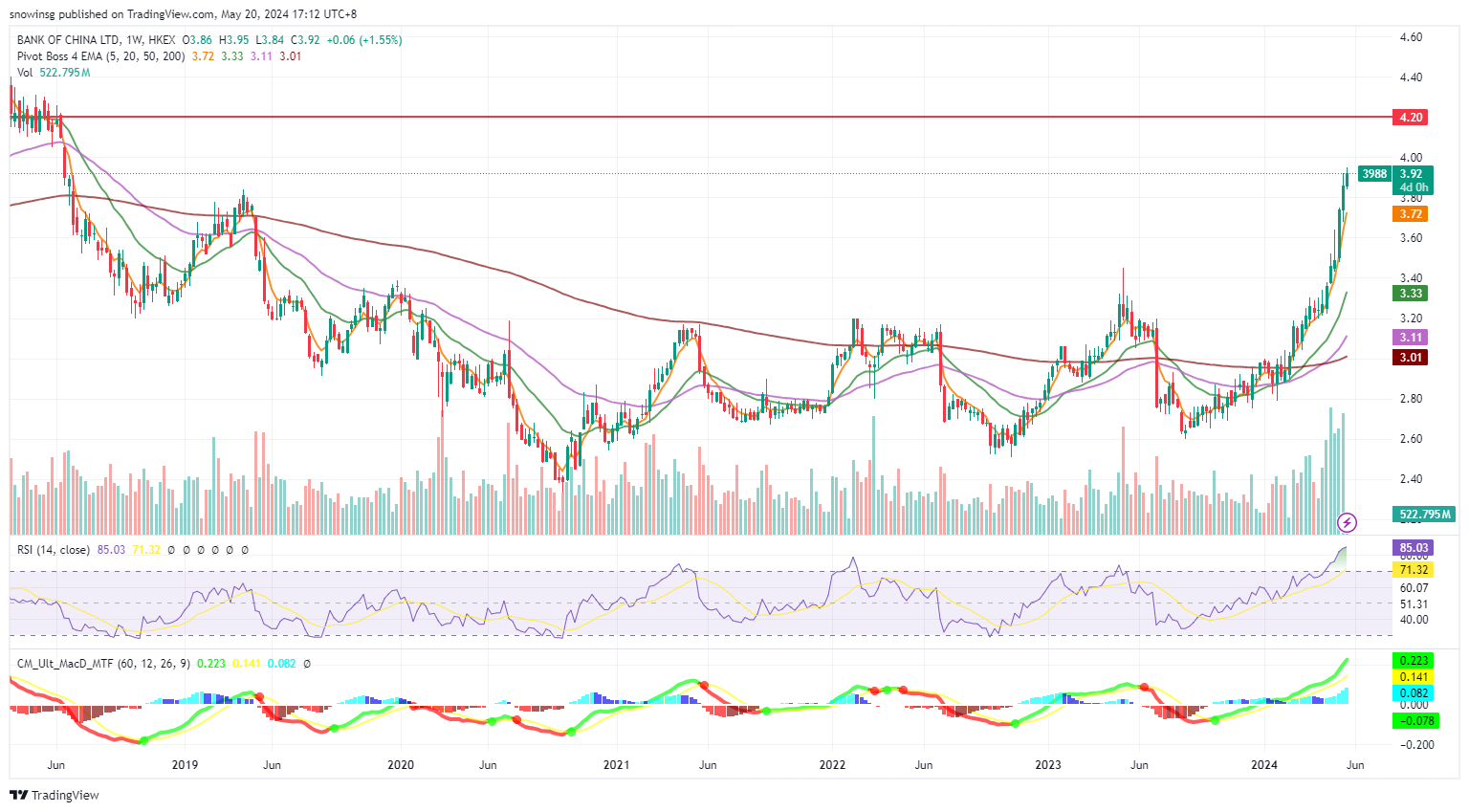Click the green 0.223 MACD axis label
Image resolution: width=1469 pixels, height=812 pixels.
[1414, 661]
